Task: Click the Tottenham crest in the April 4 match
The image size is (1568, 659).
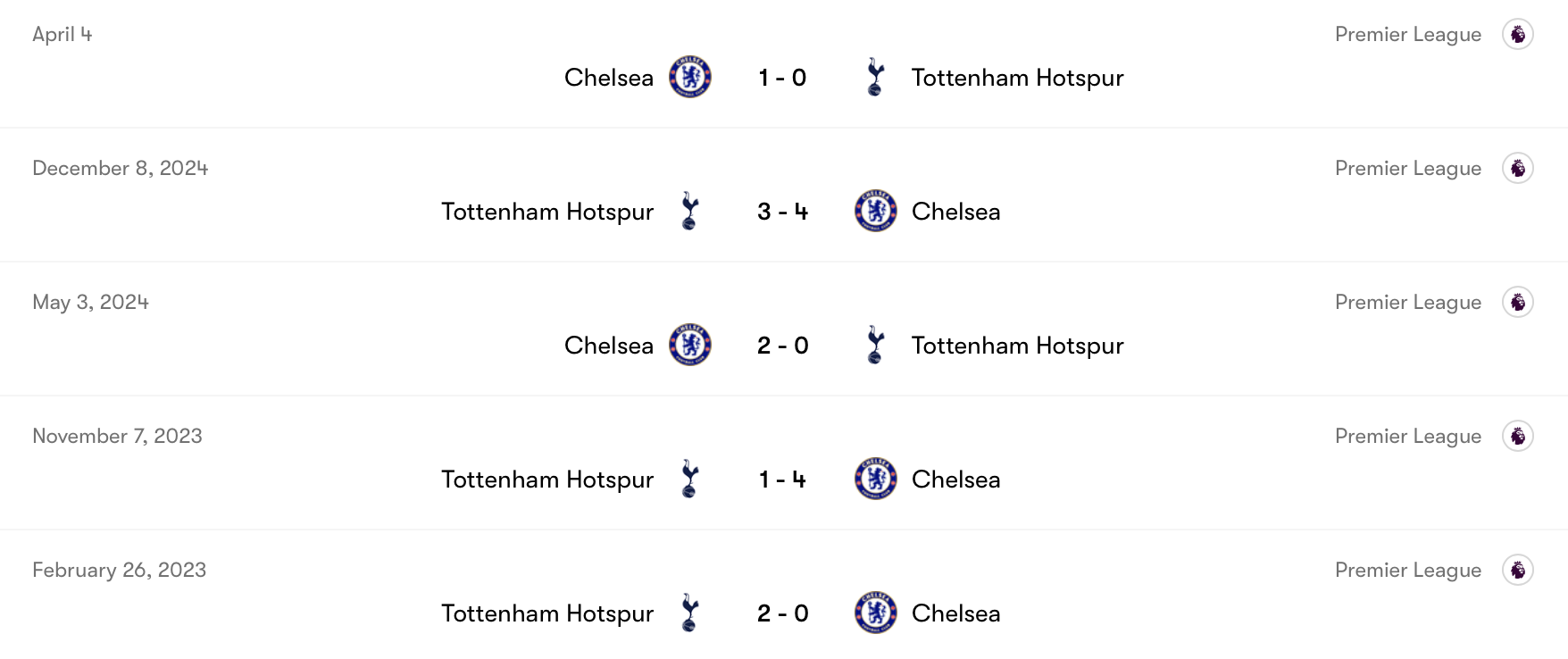Action: click(x=874, y=78)
